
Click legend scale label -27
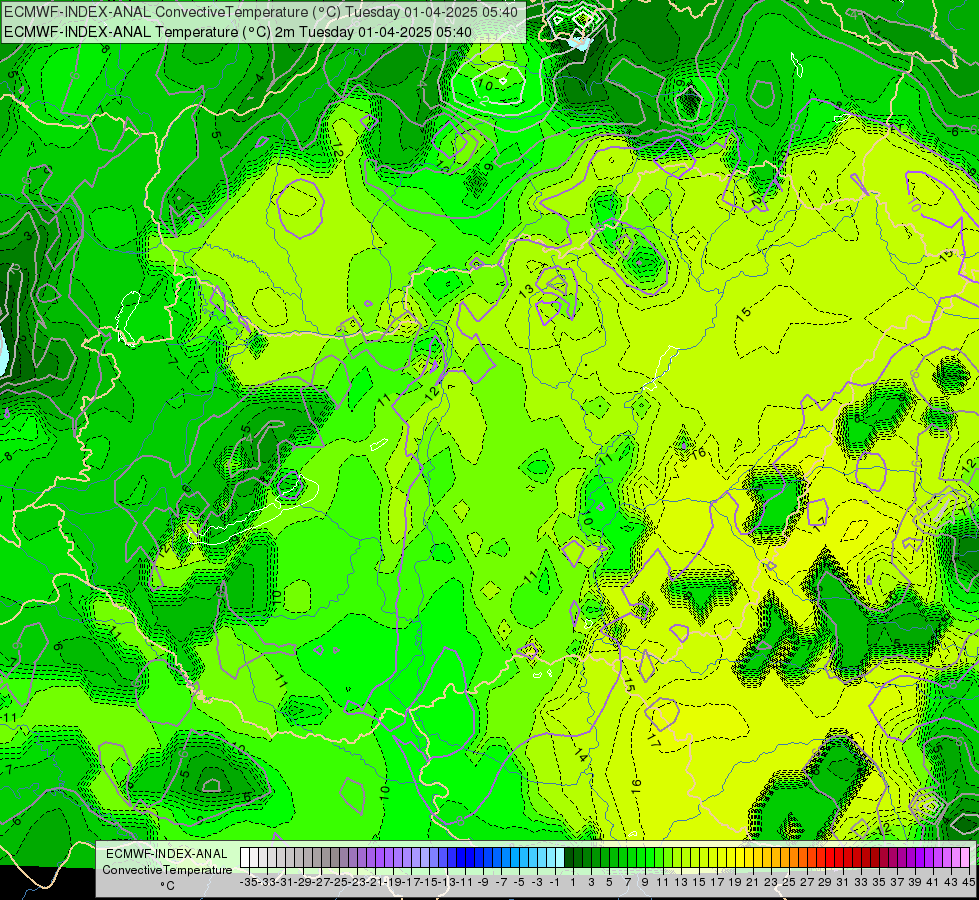click(322, 882)
